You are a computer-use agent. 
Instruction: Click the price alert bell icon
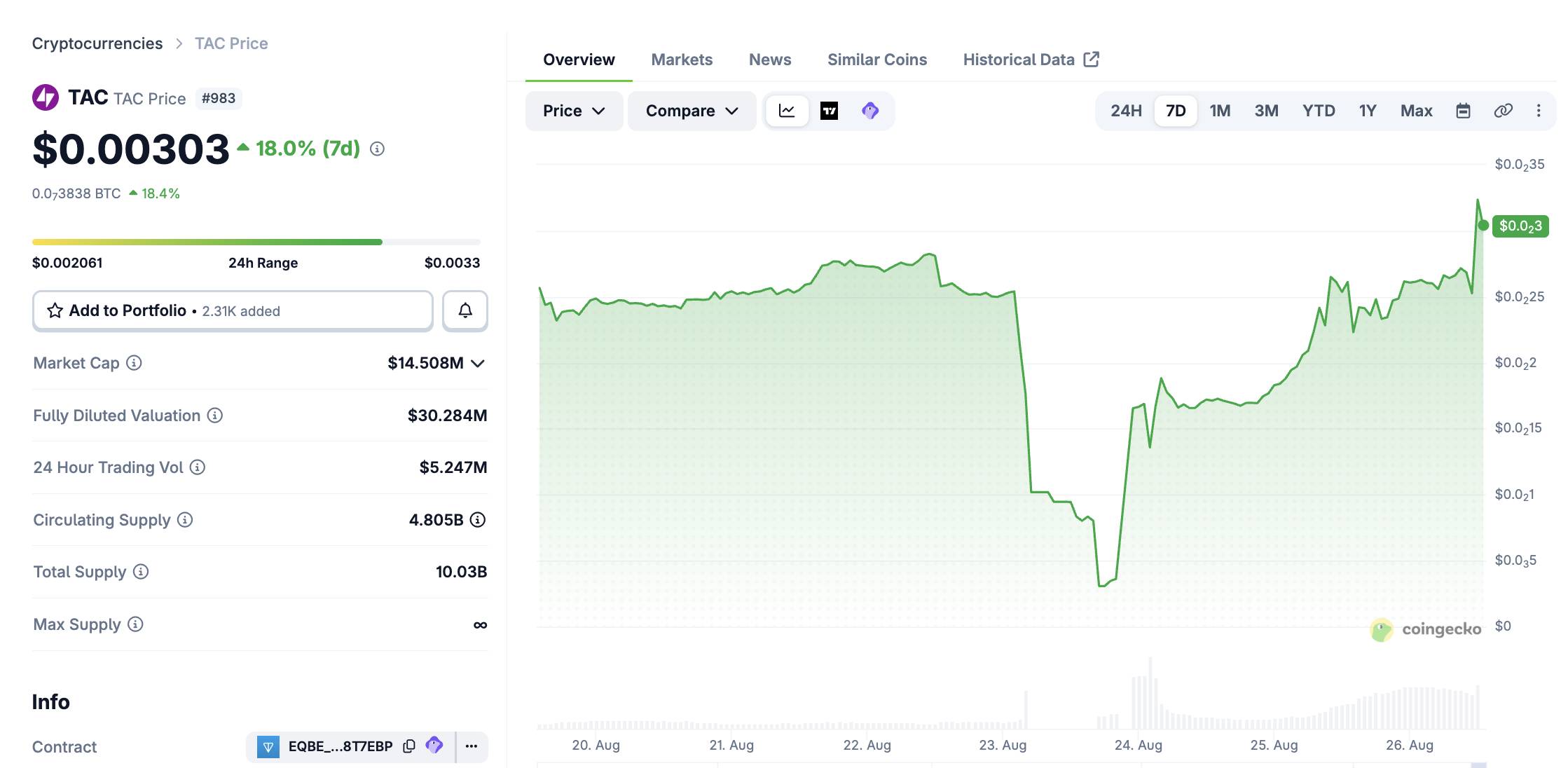(x=465, y=310)
